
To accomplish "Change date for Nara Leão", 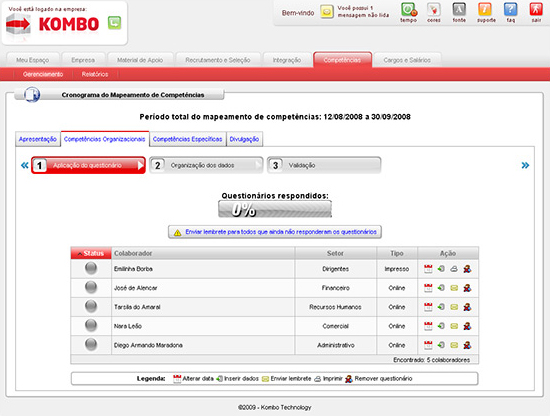I will coord(428,326).
